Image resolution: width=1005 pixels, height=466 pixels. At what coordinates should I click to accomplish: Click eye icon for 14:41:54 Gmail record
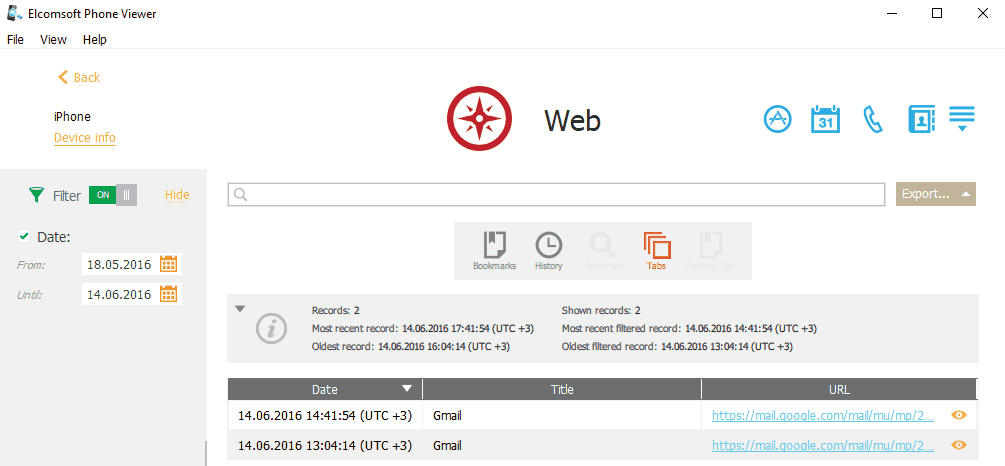tap(959, 415)
